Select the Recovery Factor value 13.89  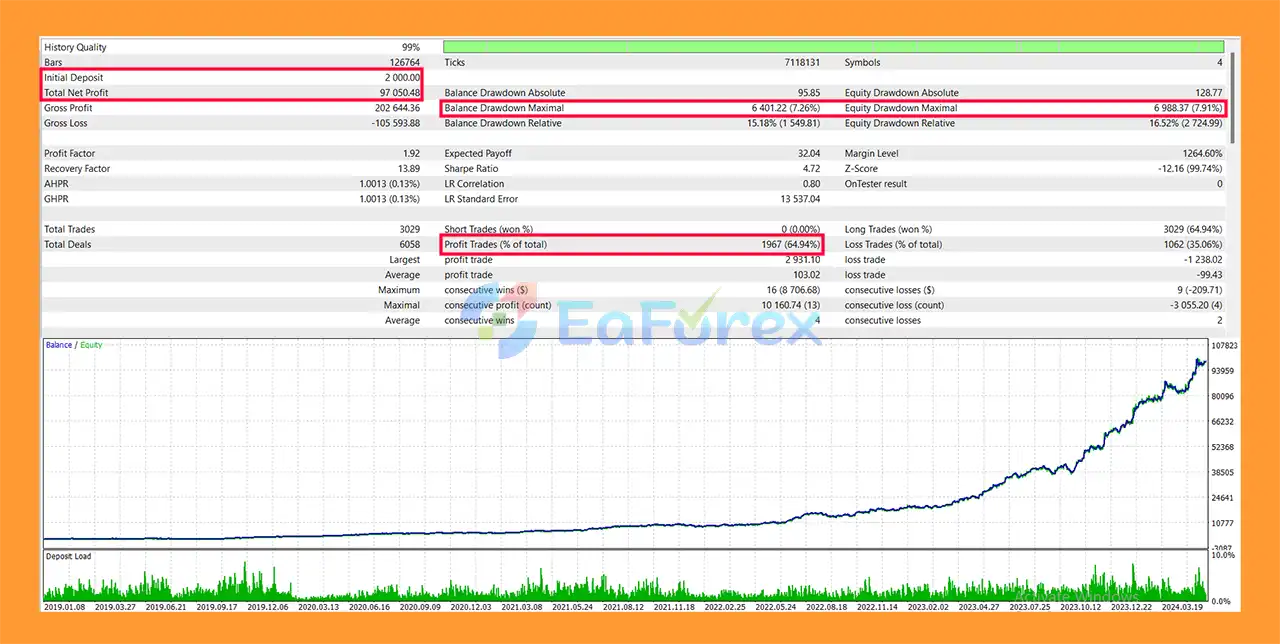(408, 169)
